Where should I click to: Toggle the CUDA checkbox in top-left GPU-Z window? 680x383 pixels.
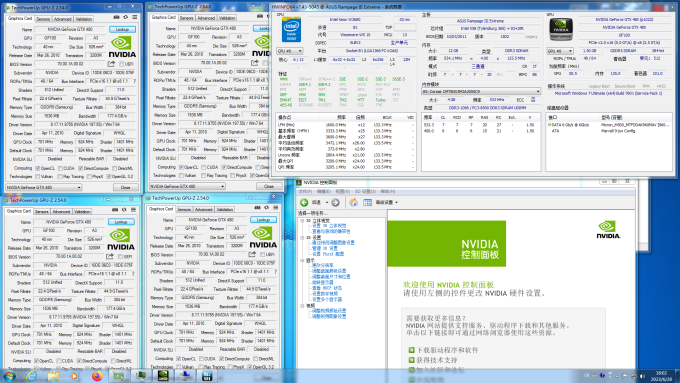[x=60, y=168]
